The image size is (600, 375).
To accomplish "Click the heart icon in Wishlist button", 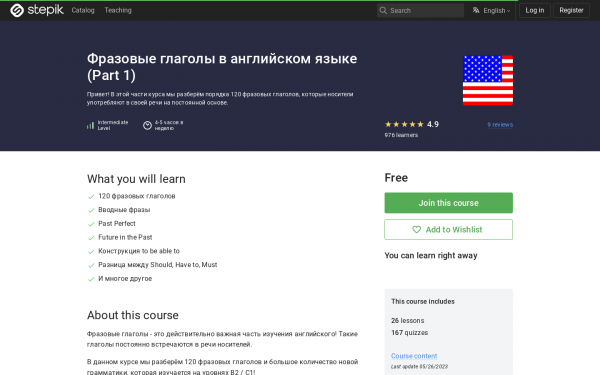I will tap(416, 230).
